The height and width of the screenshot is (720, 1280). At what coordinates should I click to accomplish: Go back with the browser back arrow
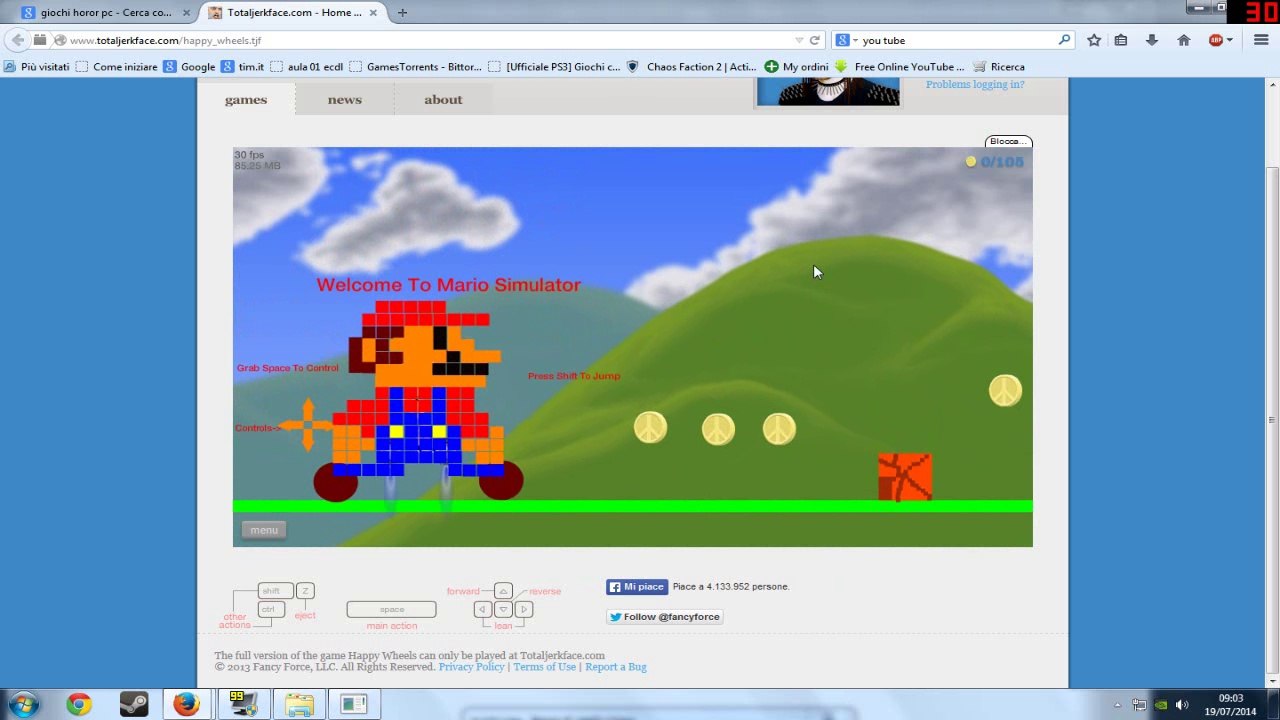(x=18, y=40)
